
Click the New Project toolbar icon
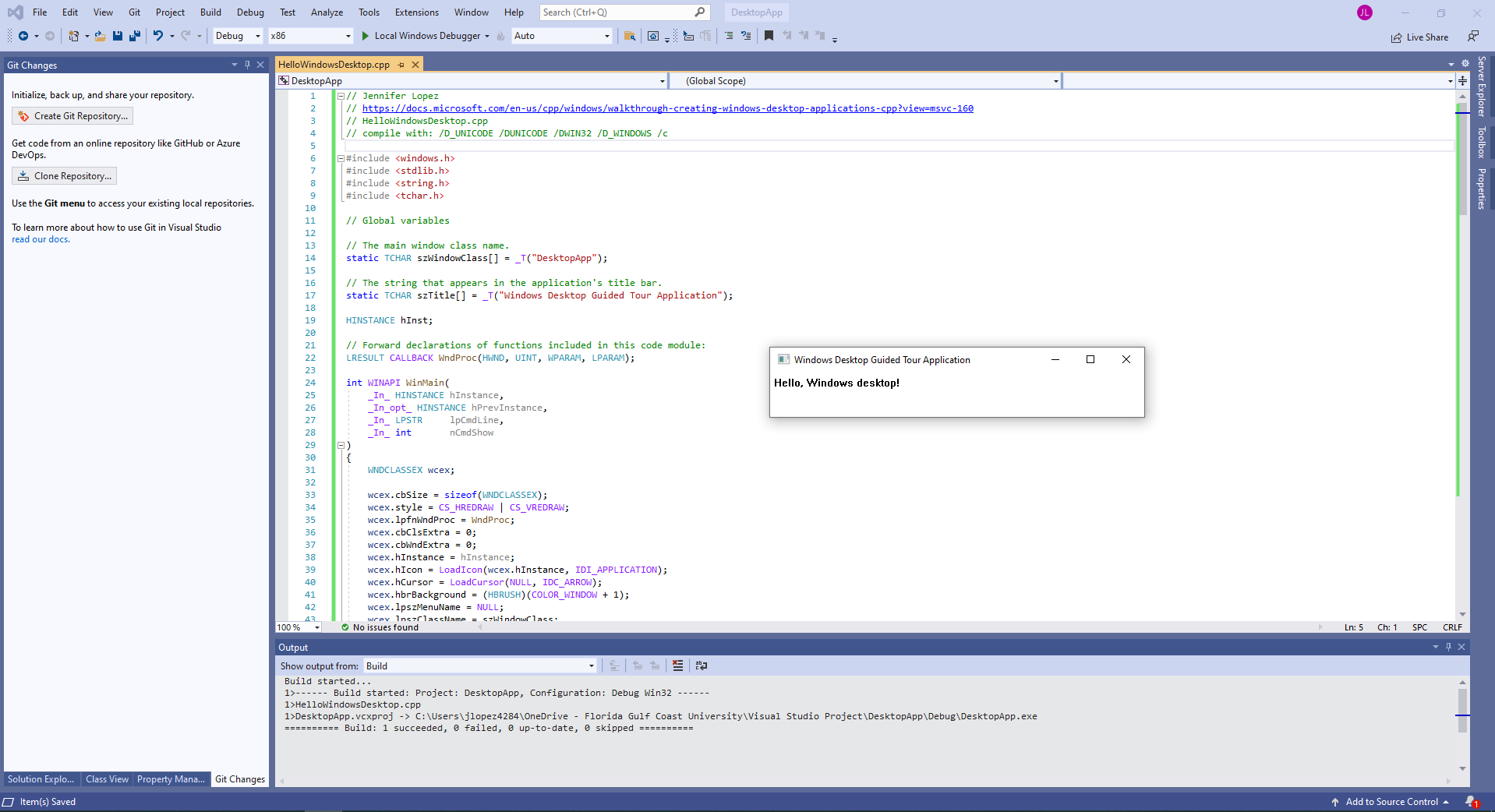coord(74,36)
